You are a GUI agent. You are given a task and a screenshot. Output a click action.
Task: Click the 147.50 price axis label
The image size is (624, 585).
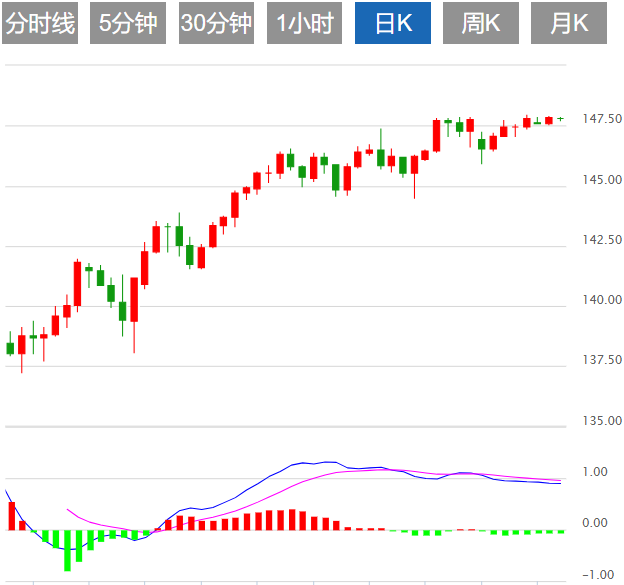point(603,119)
